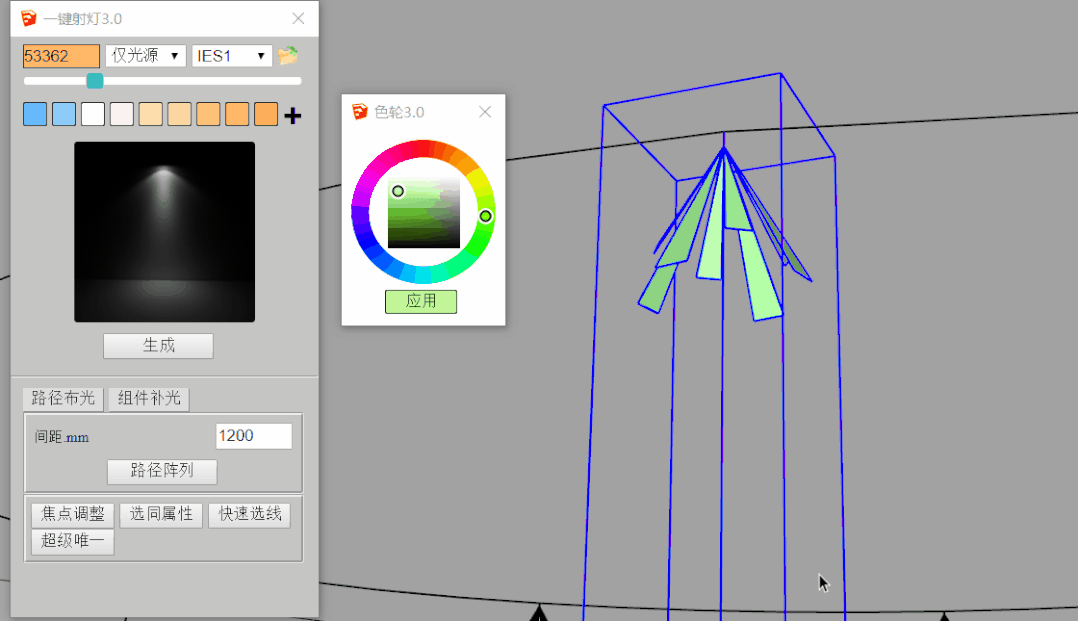
Task: Click the SketchUp logo in the 色轮3.0 title bar
Action: (360, 112)
